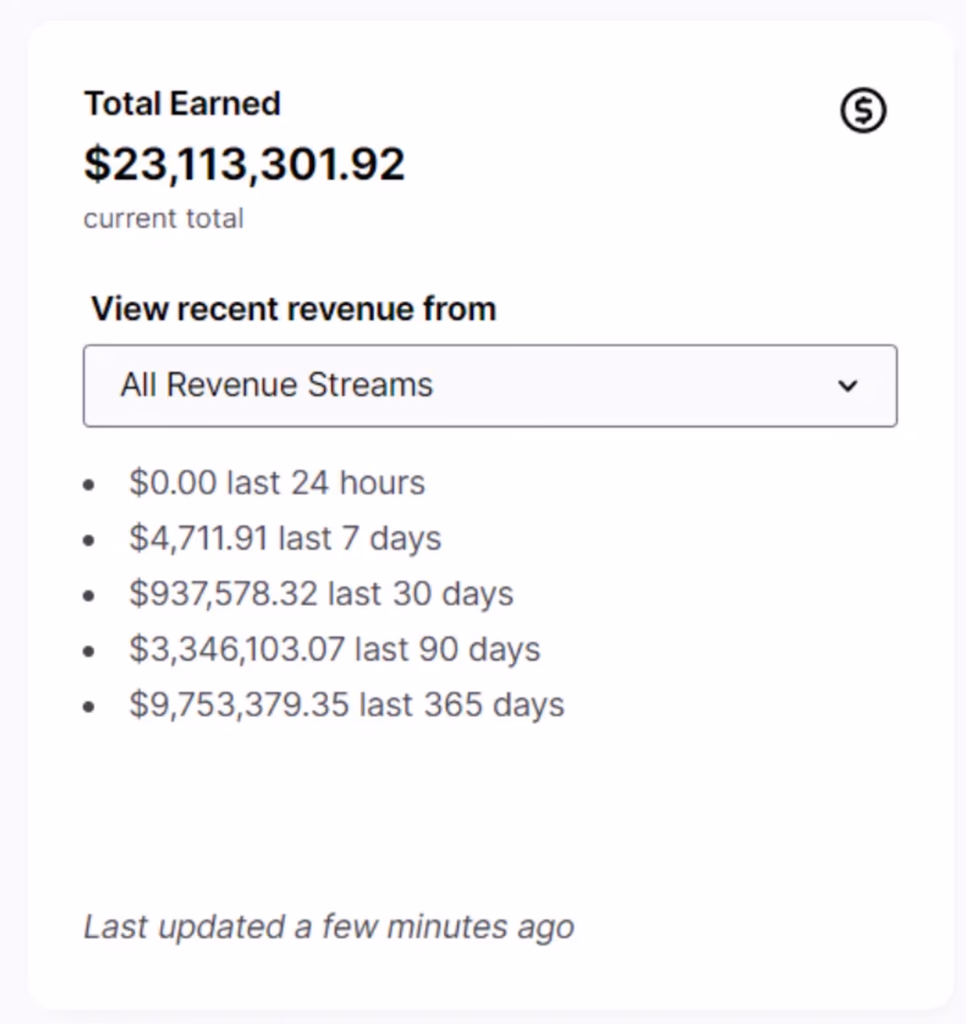This screenshot has height=1024, width=966.
Task: Click the bullet beside last 7 days
Action: coord(90,540)
